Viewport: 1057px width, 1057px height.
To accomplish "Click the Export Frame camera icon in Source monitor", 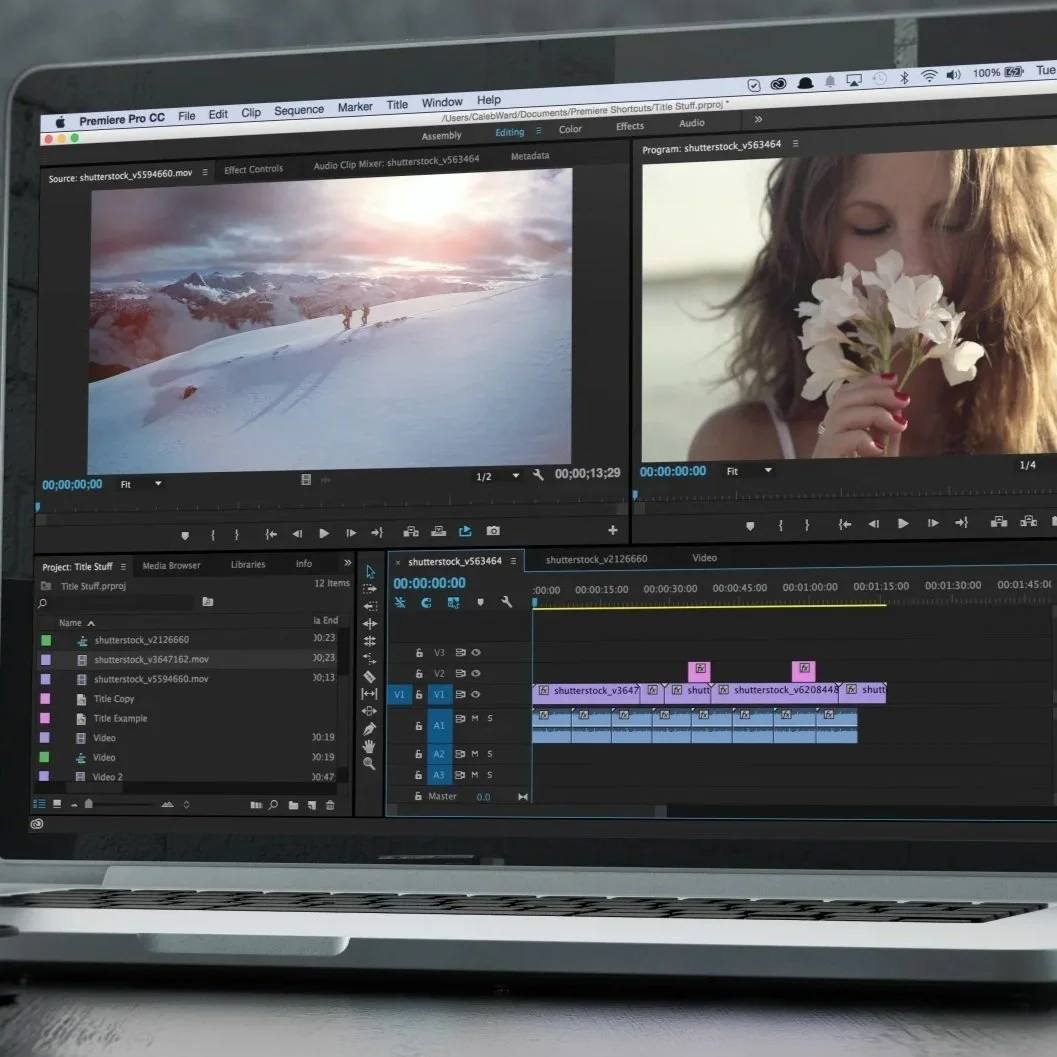I will 493,531.
